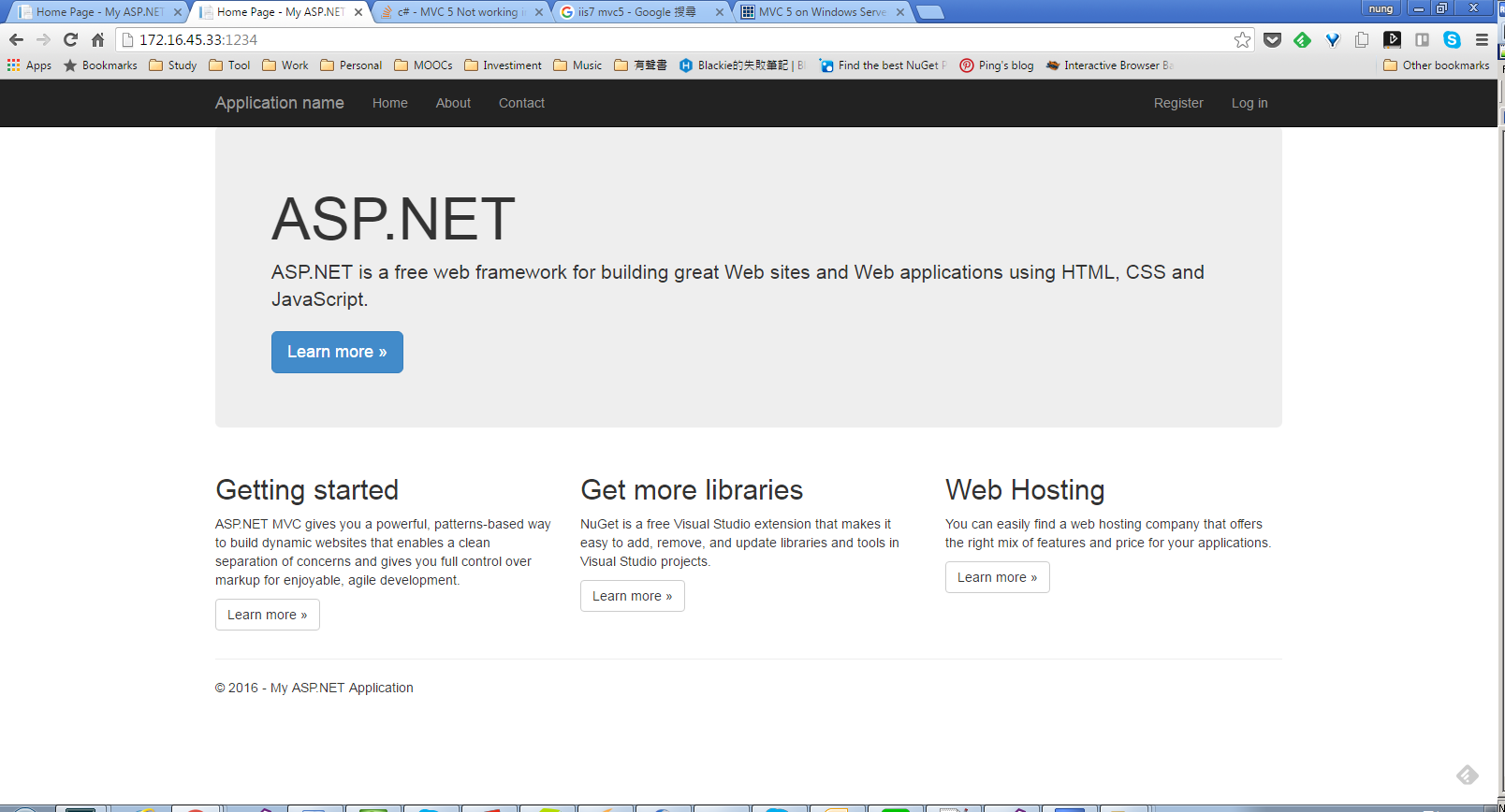Open a new browser tab
The height and width of the screenshot is (812, 1505).
[x=929, y=12]
